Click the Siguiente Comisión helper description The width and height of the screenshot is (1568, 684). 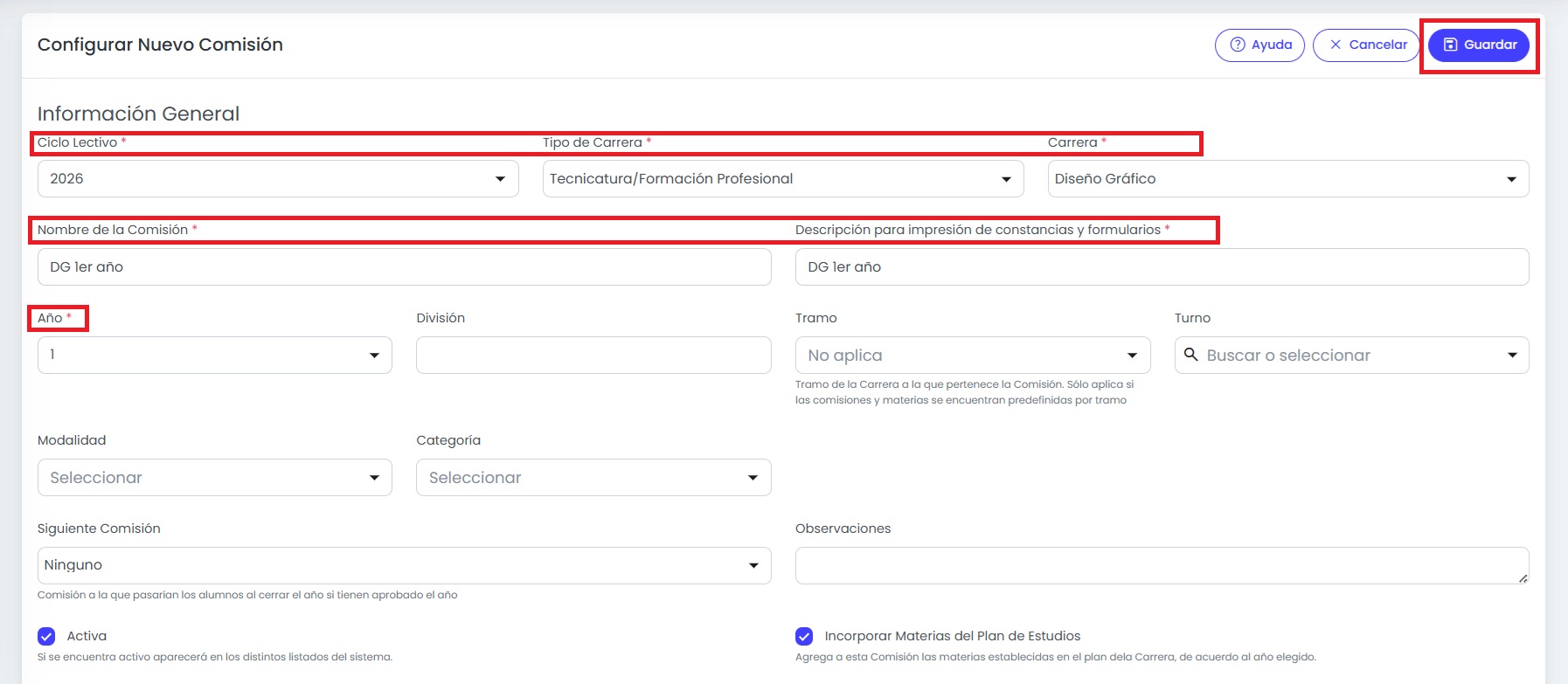[247, 595]
